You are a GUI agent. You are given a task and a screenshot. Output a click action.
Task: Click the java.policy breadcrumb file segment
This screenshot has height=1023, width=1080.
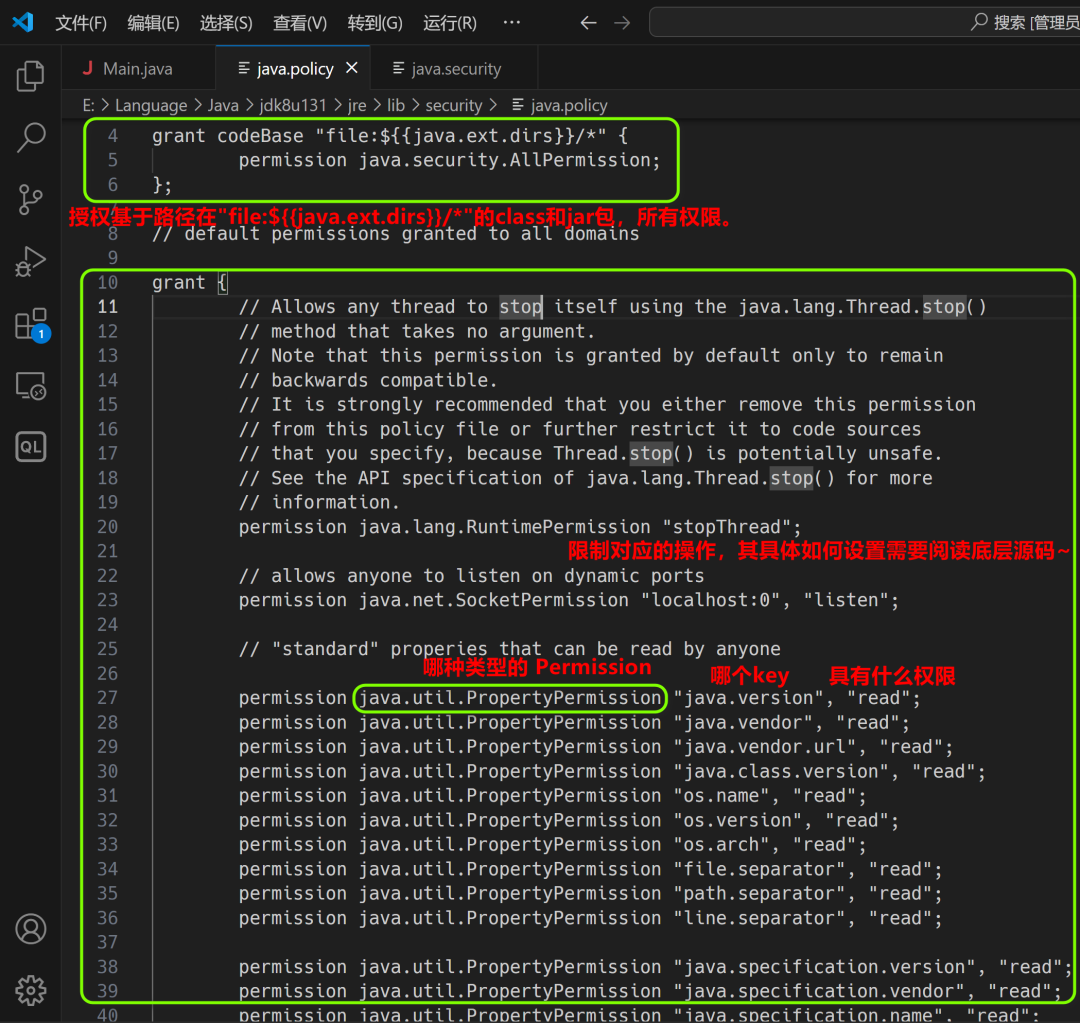(559, 105)
